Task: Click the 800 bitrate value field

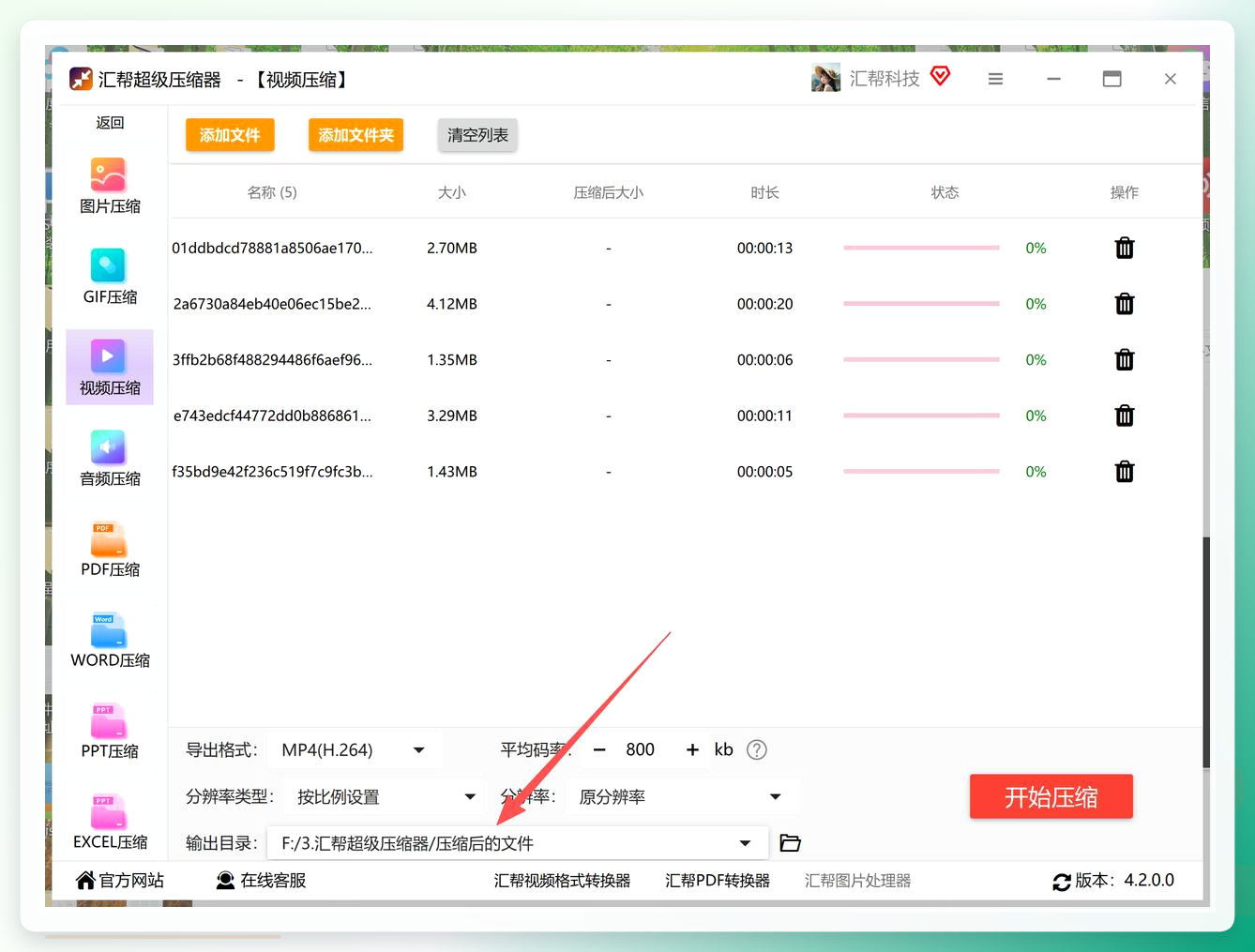Action: [641, 749]
